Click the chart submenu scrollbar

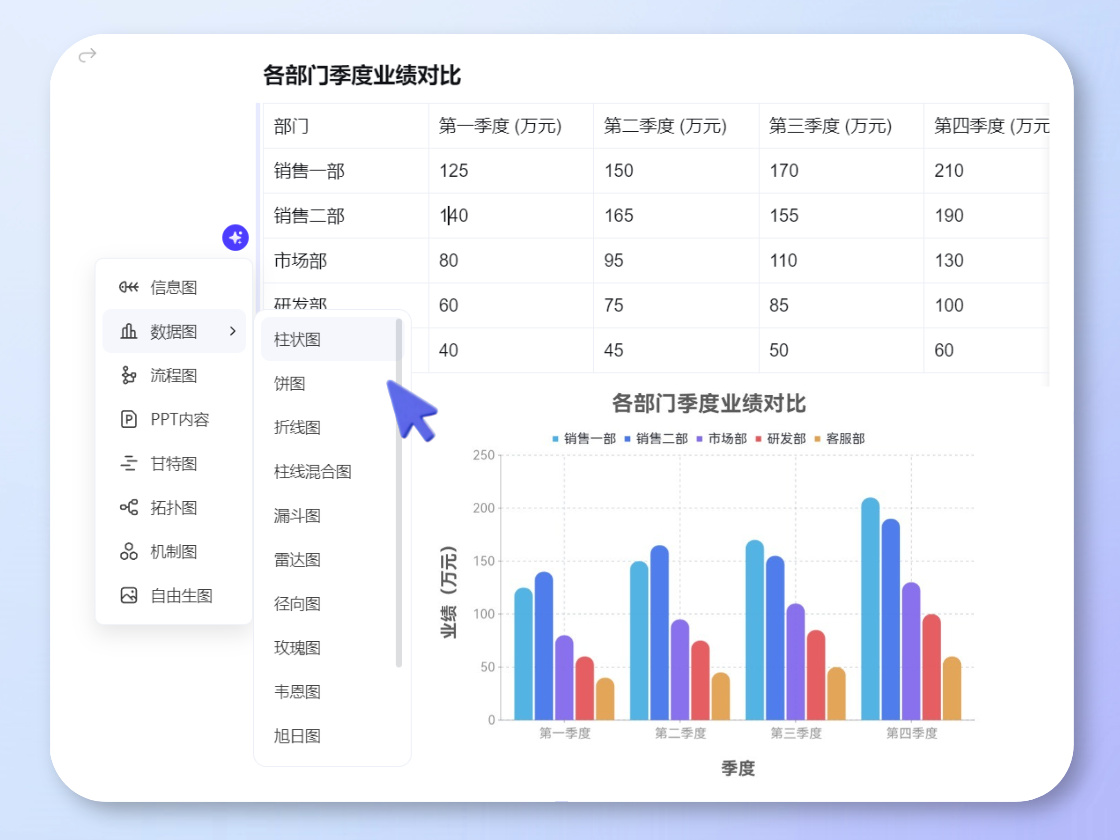pos(399,490)
